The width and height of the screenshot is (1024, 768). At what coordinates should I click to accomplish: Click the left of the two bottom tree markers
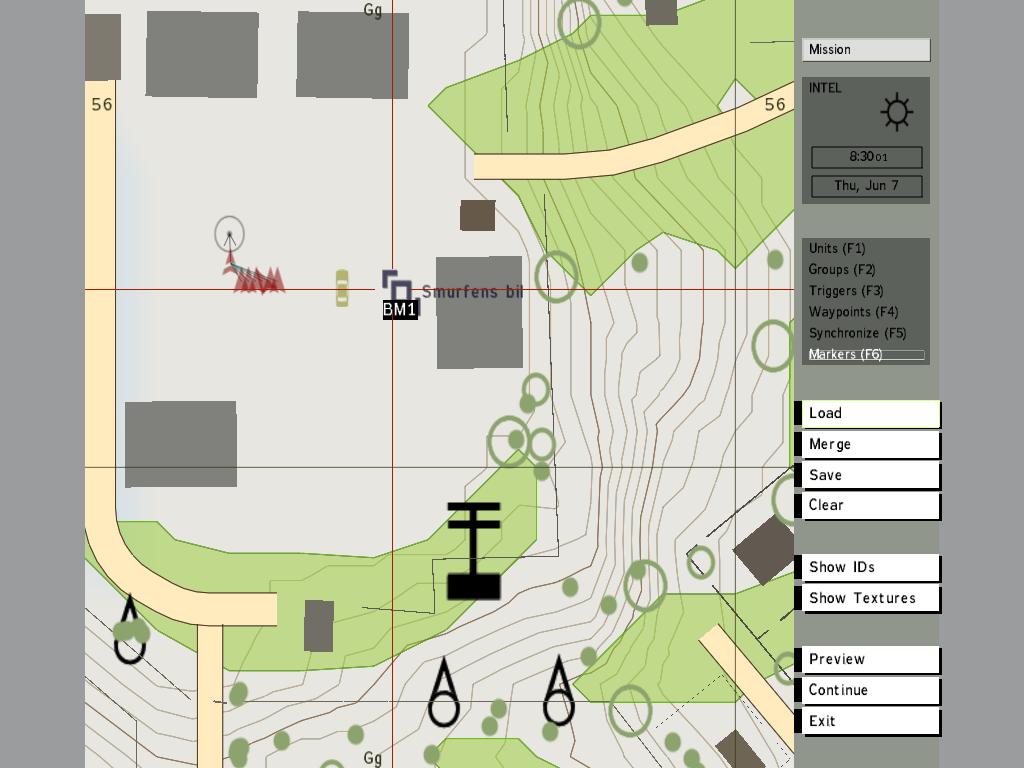(x=444, y=692)
